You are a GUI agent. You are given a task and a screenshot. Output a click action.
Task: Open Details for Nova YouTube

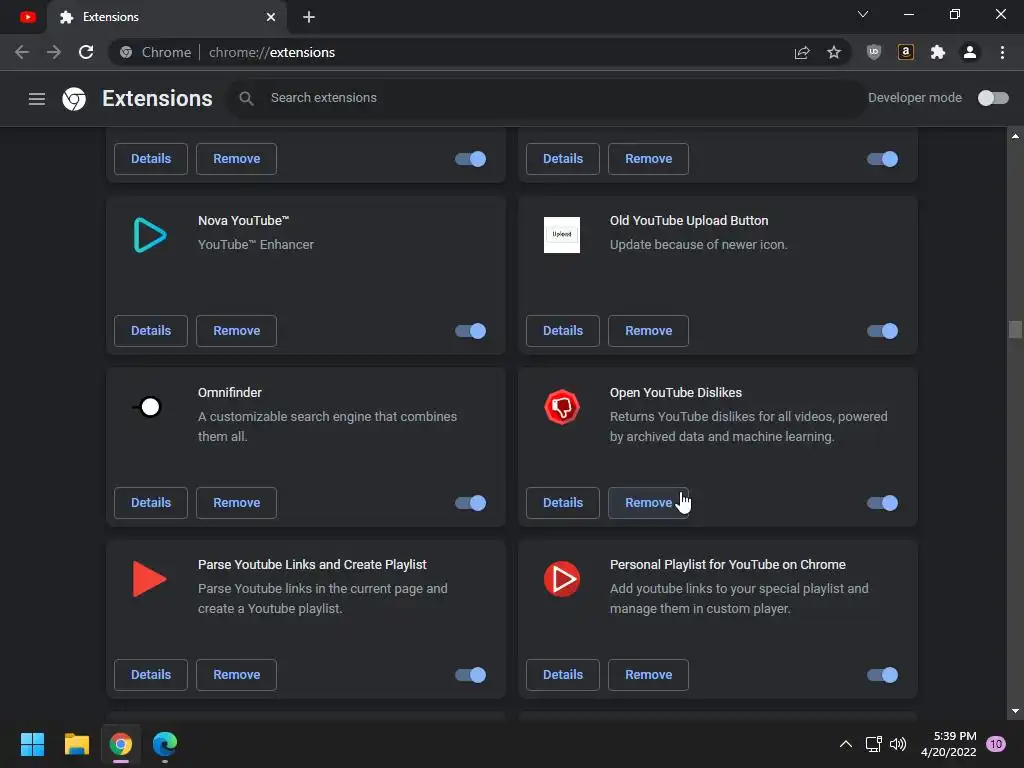click(x=151, y=330)
